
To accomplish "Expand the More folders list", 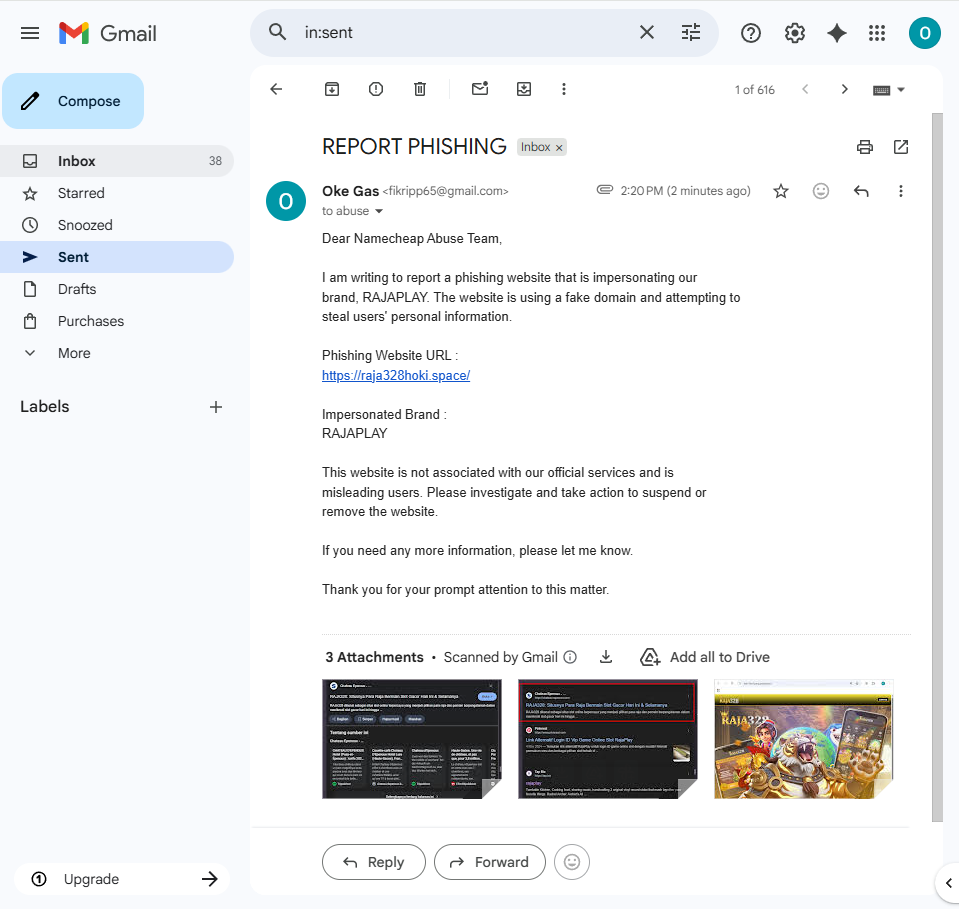I will tap(116, 353).
